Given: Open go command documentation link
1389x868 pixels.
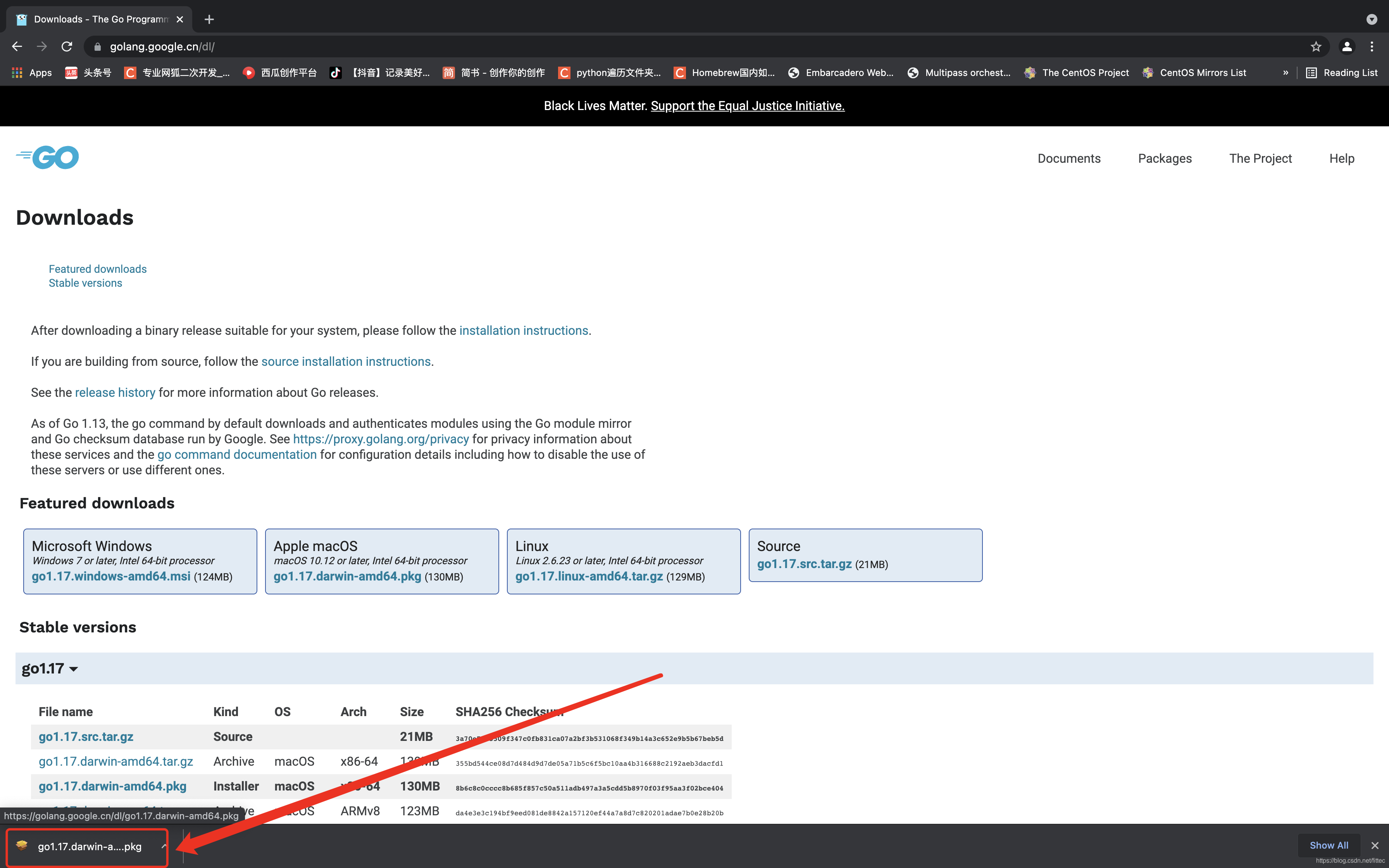Looking at the screenshot, I should (x=236, y=455).
